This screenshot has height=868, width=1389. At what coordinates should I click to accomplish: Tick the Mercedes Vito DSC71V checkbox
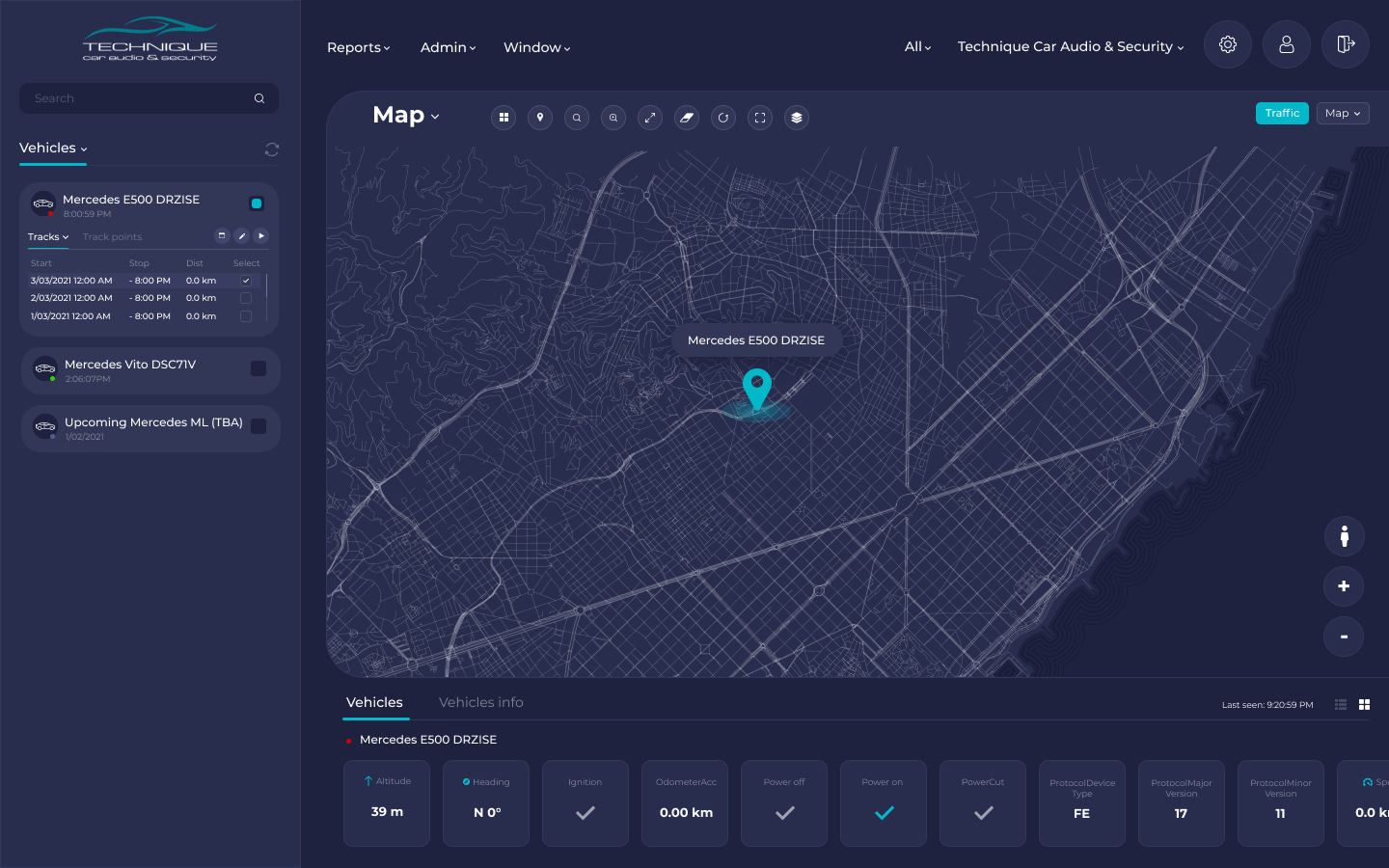coord(259,368)
